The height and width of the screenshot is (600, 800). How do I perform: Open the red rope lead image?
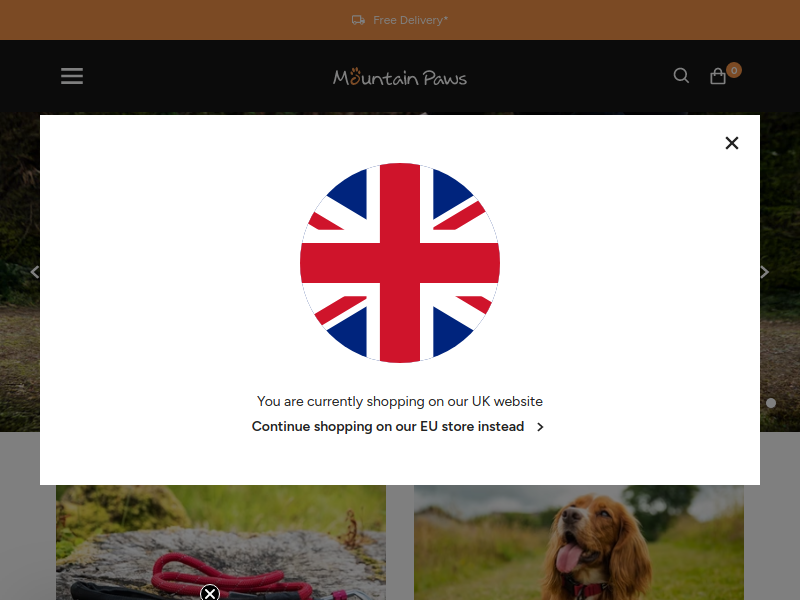point(221,542)
